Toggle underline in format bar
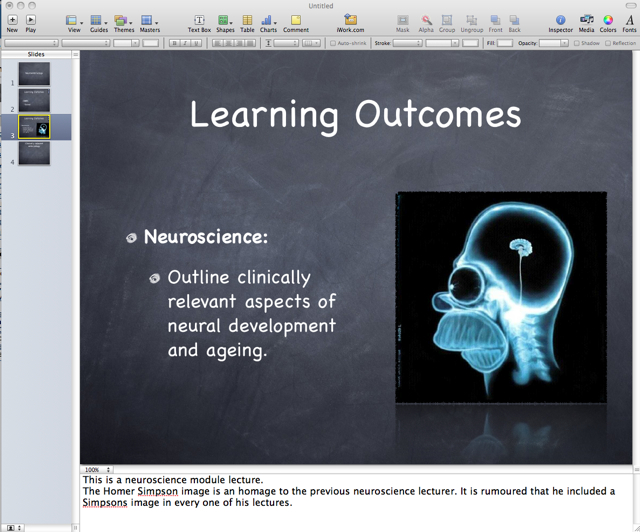The image size is (640, 532). 196,43
